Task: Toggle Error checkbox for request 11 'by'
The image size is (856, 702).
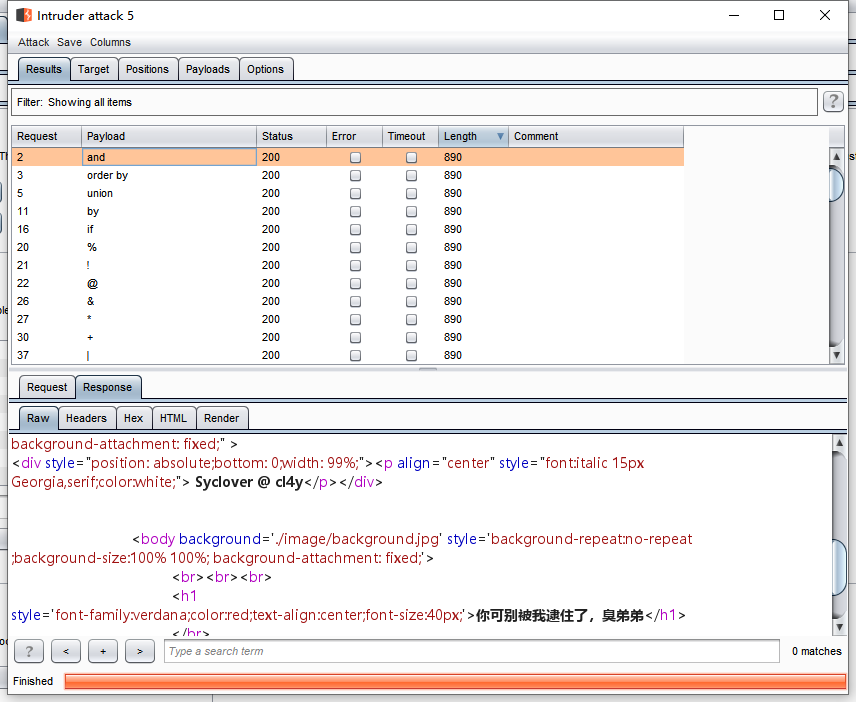Action: (x=355, y=211)
